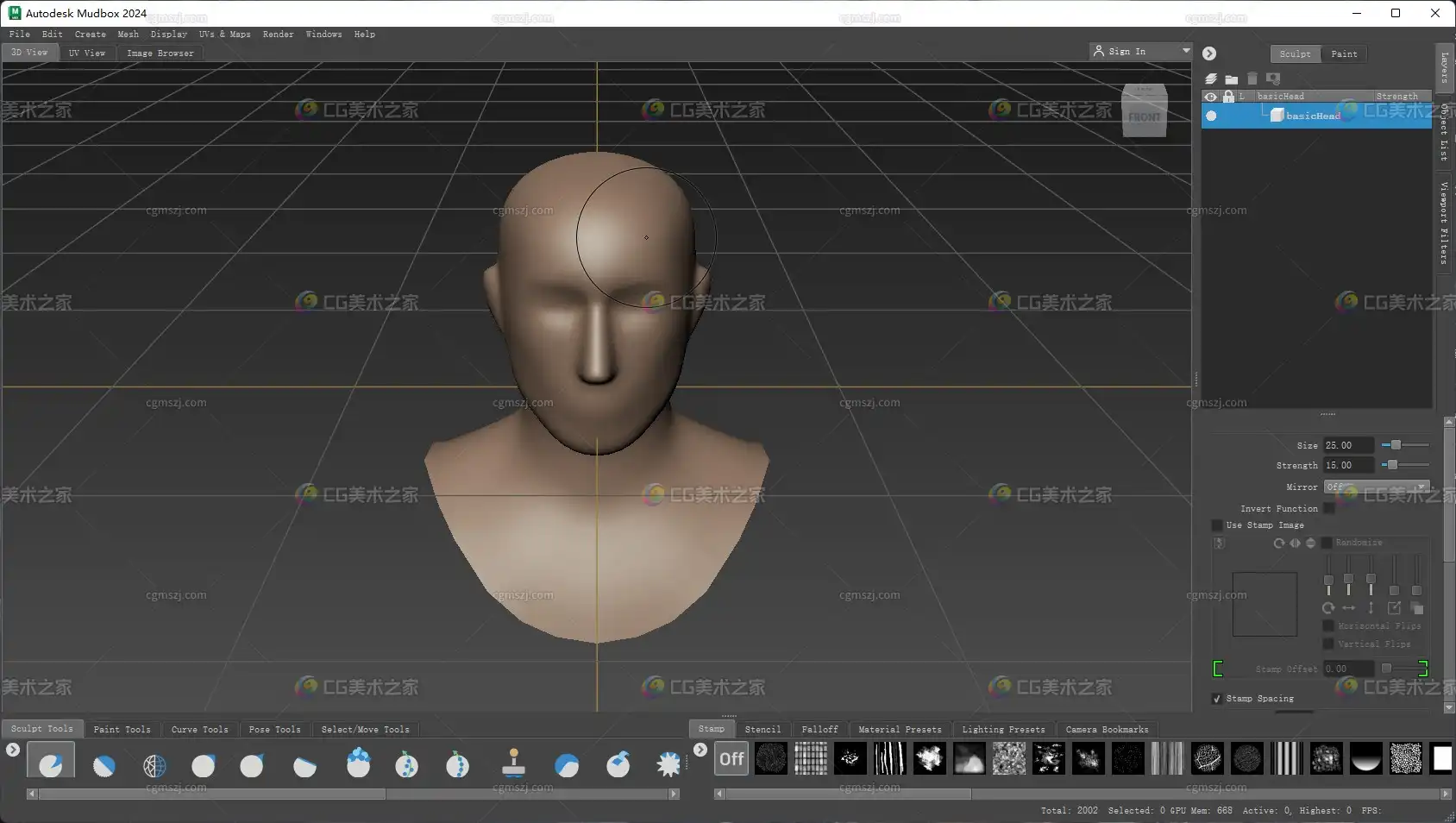Uncheck the Stamp Spacing checkbox
Screen dimensions: 1456x823
pyautogui.click(x=1217, y=699)
